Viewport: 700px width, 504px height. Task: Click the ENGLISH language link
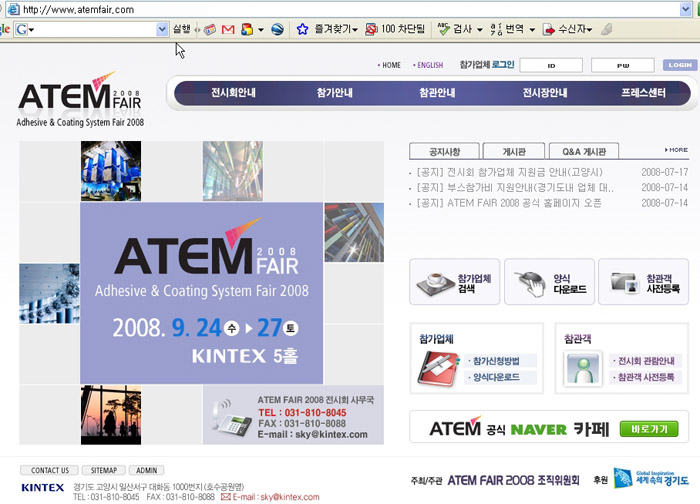pos(428,65)
